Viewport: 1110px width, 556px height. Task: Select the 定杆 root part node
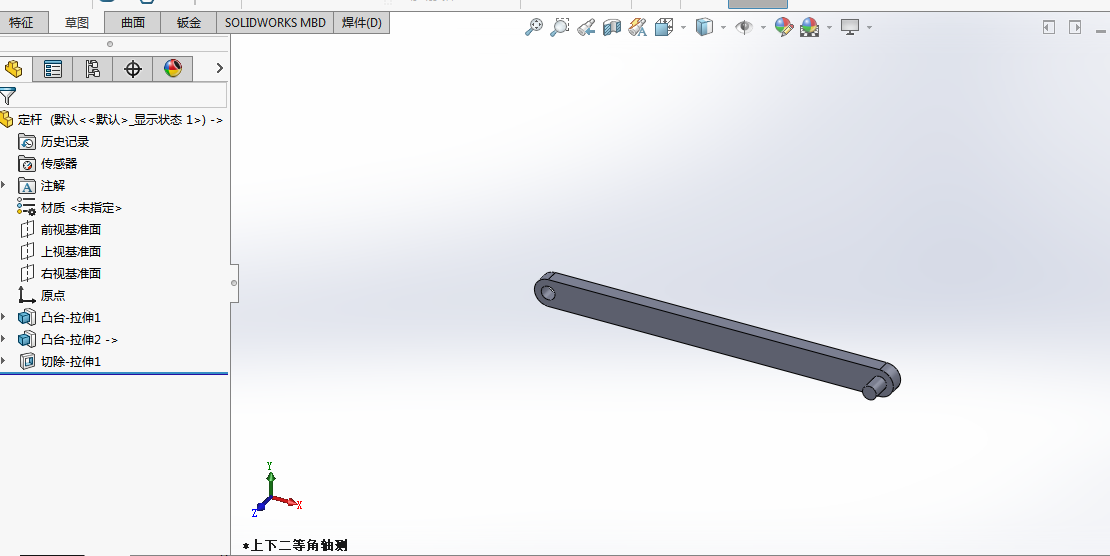coord(113,120)
